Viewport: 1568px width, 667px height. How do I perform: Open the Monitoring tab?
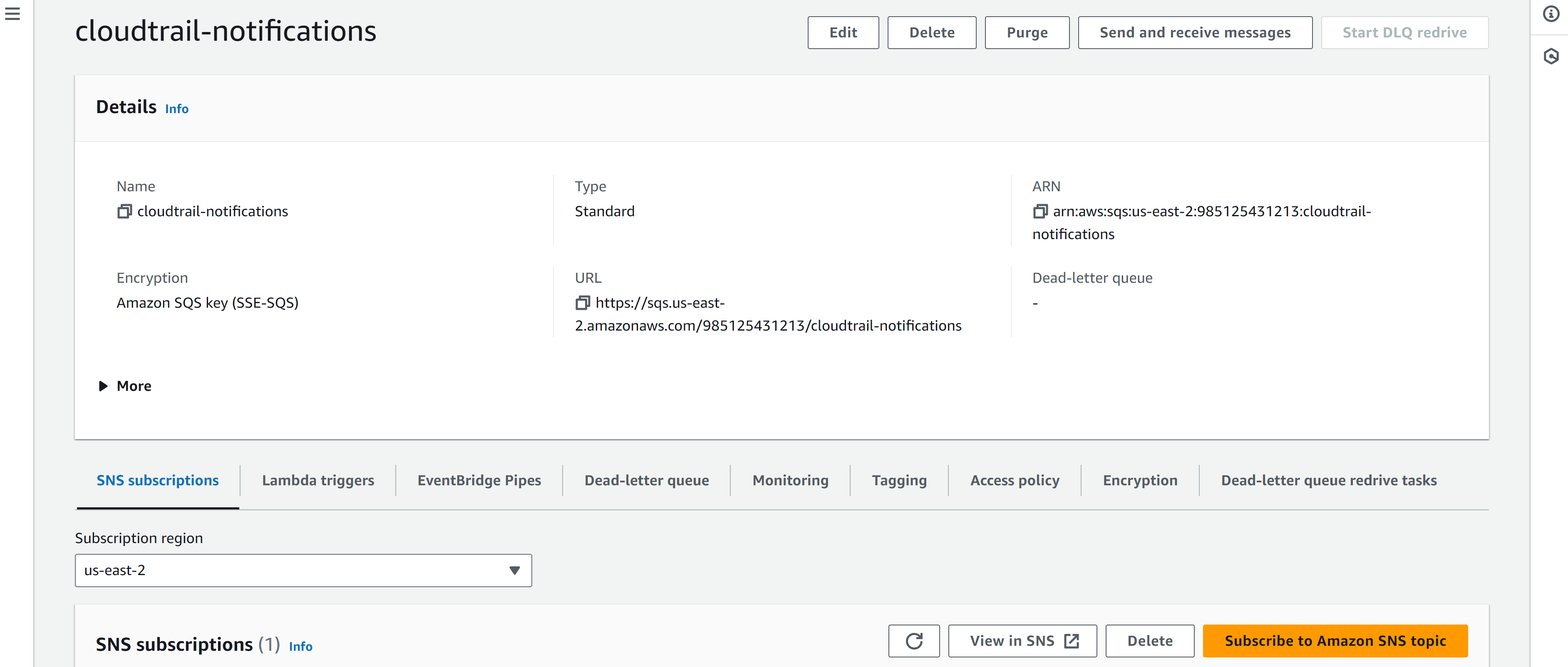point(789,480)
